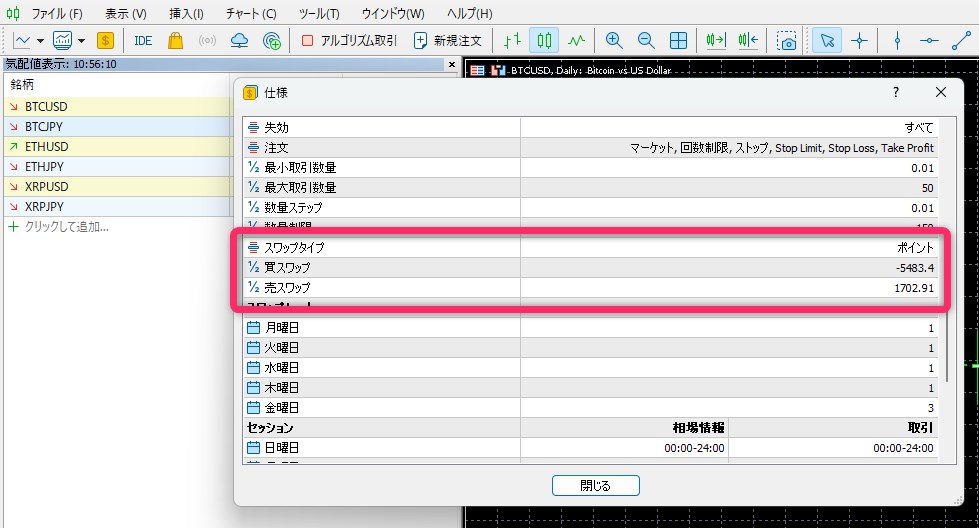This screenshot has width=979, height=528.
Task: Select the 買スワップ row
Action: point(591,268)
